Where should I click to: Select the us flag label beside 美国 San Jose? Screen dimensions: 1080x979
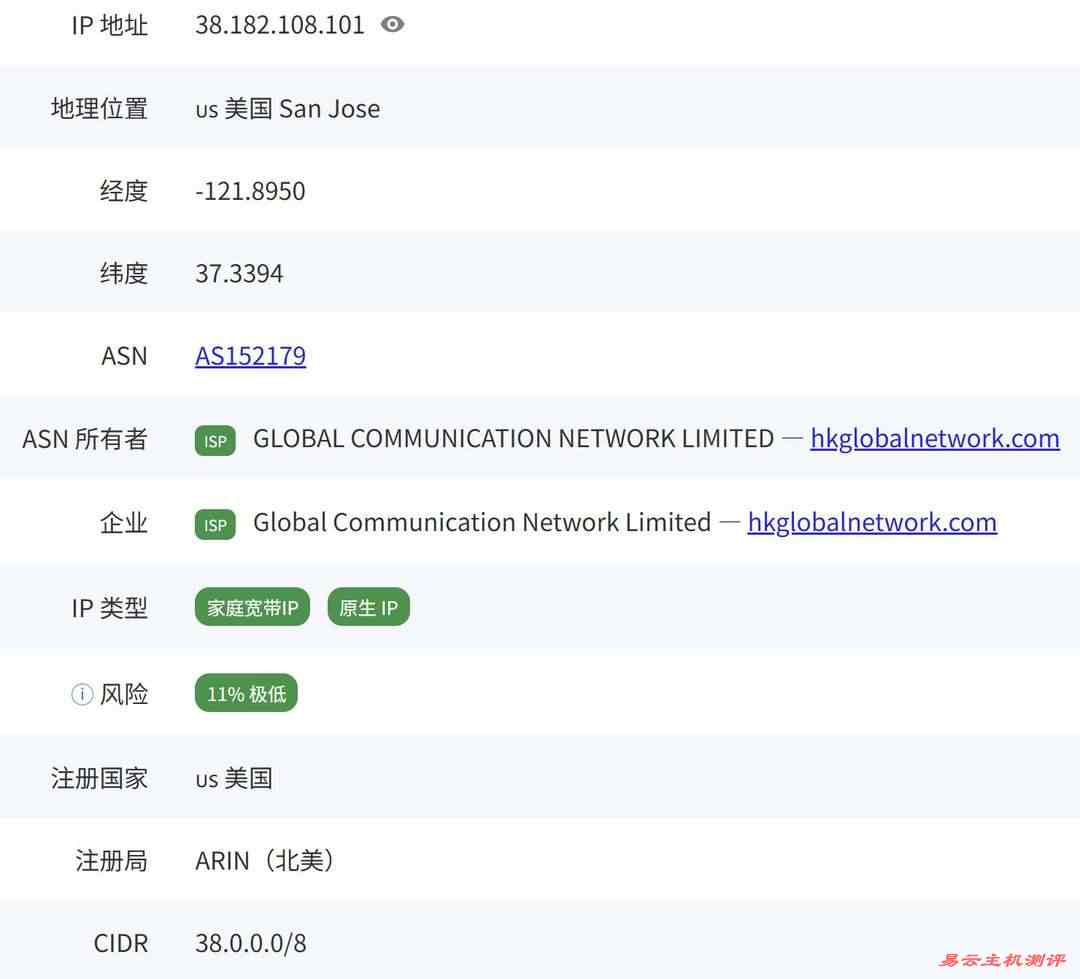[x=206, y=110]
